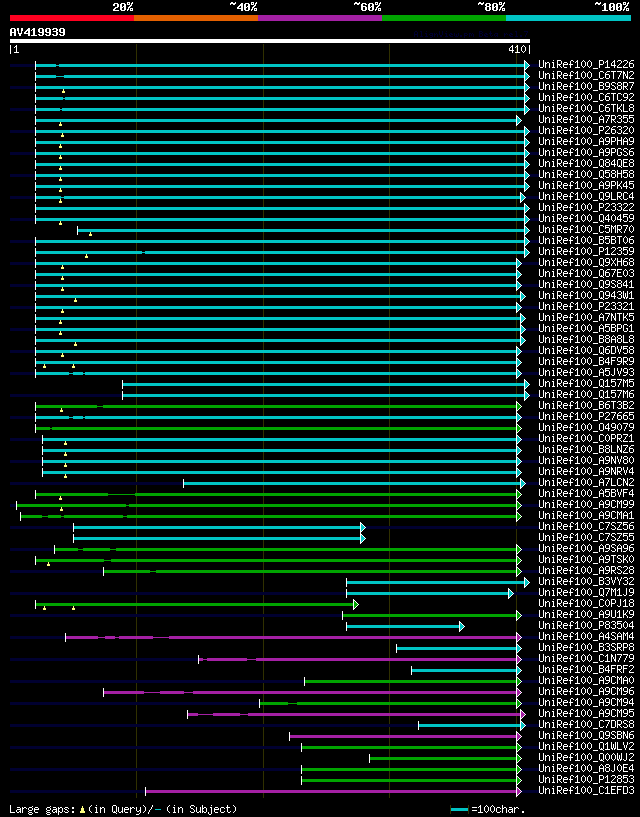Select the AV419939 query name

coord(38,32)
